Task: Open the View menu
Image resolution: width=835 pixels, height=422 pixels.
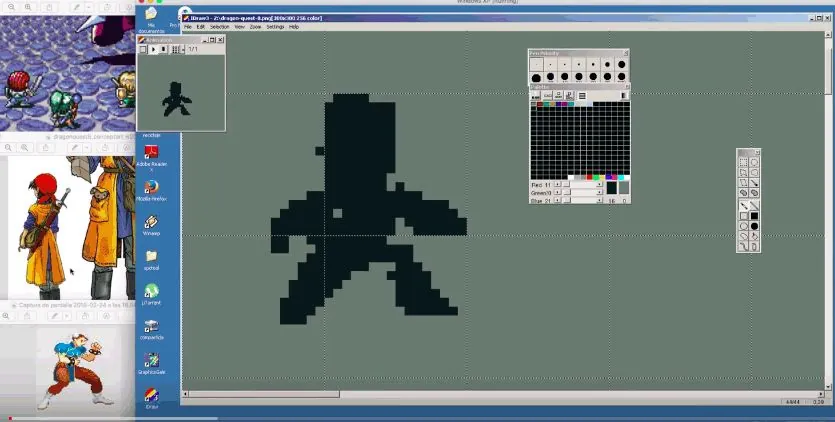Action: click(240, 27)
